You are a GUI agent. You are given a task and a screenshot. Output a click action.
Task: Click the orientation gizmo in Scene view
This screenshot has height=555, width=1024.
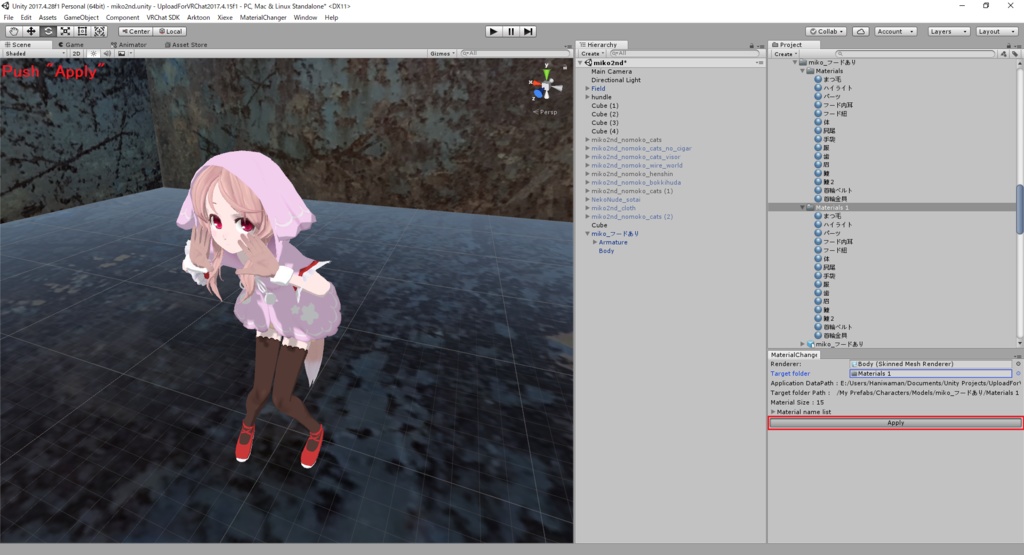pyautogui.click(x=545, y=86)
